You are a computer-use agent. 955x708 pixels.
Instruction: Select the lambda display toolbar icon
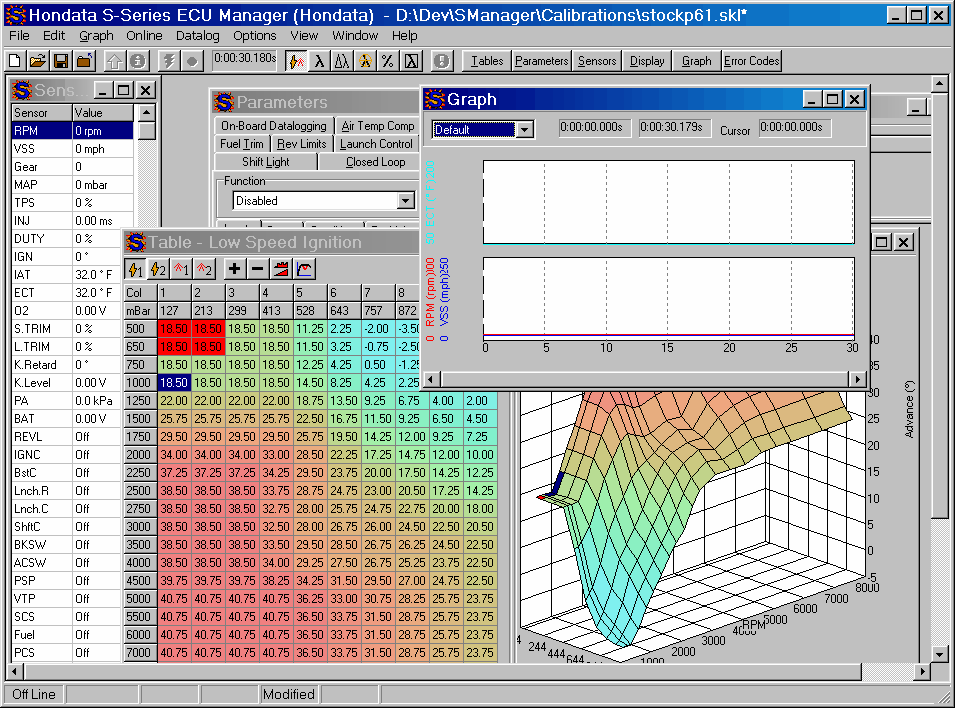(x=319, y=61)
